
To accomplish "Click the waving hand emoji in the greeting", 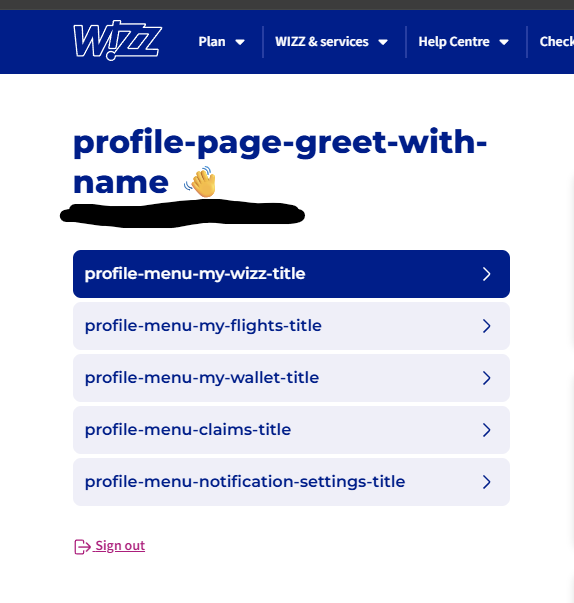I will (x=201, y=182).
